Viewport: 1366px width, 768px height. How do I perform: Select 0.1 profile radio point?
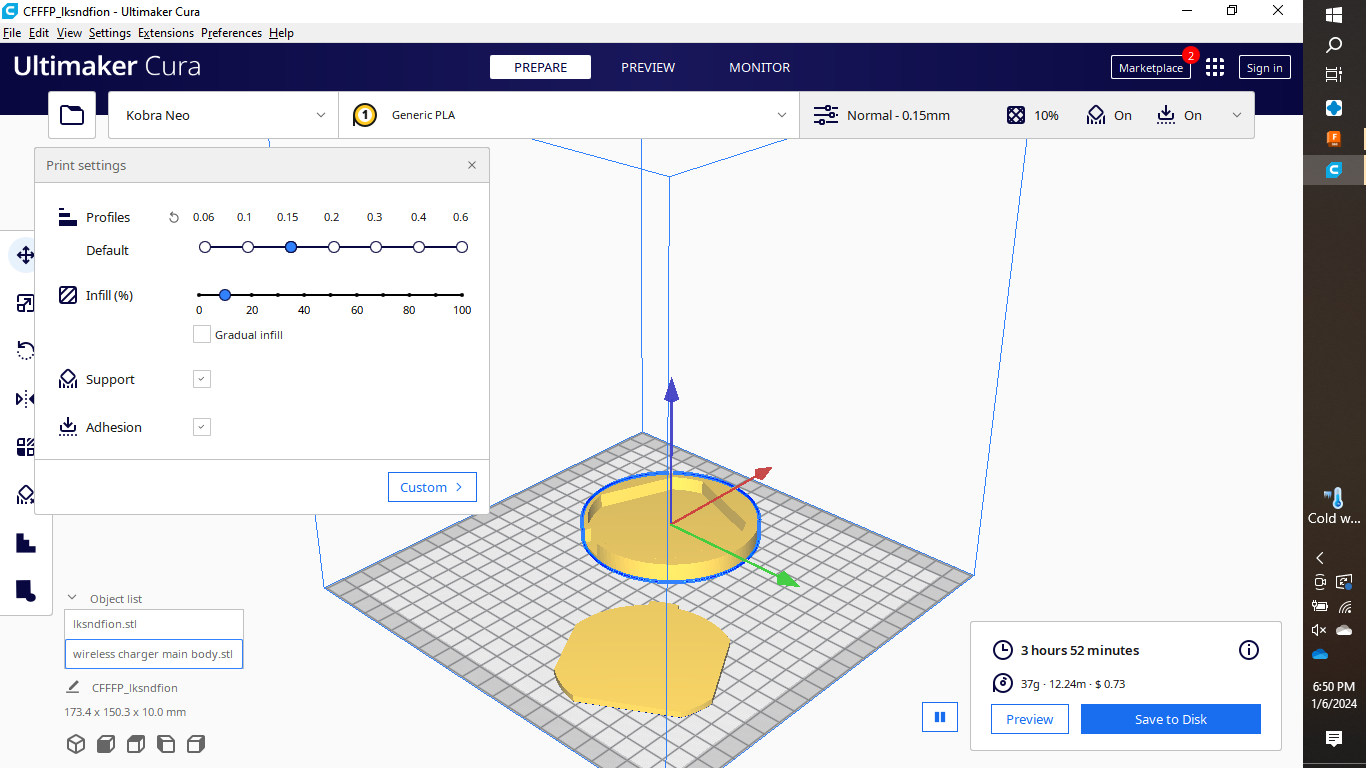coord(248,247)
